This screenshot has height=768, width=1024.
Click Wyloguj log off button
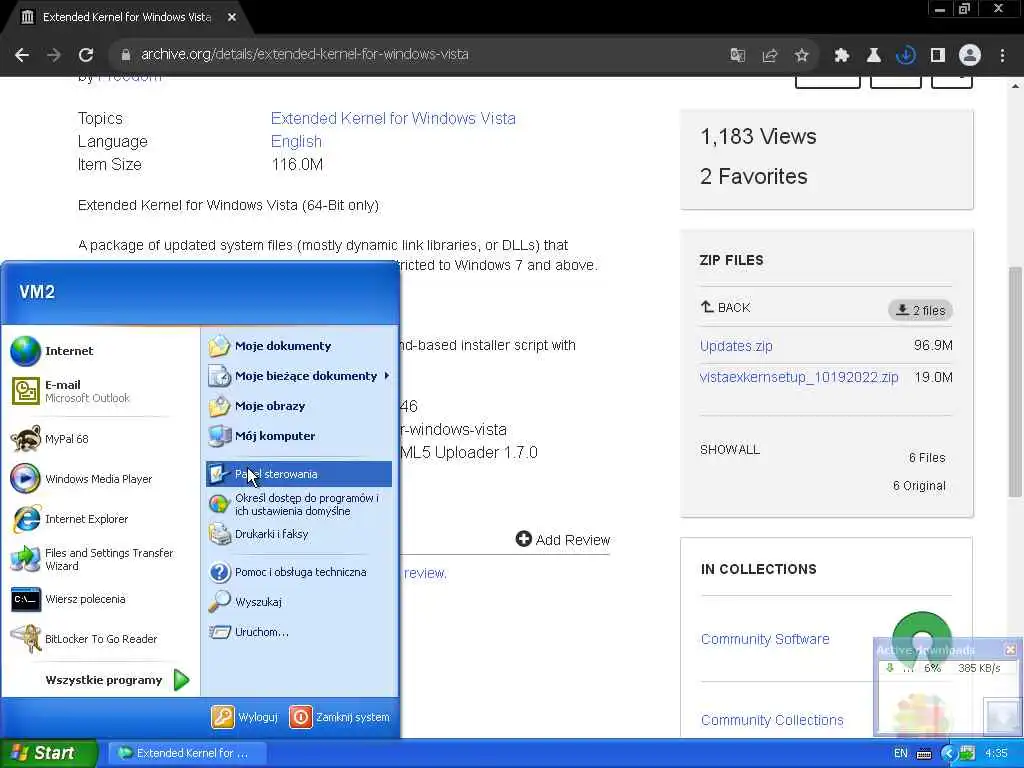tap(245, 717)
